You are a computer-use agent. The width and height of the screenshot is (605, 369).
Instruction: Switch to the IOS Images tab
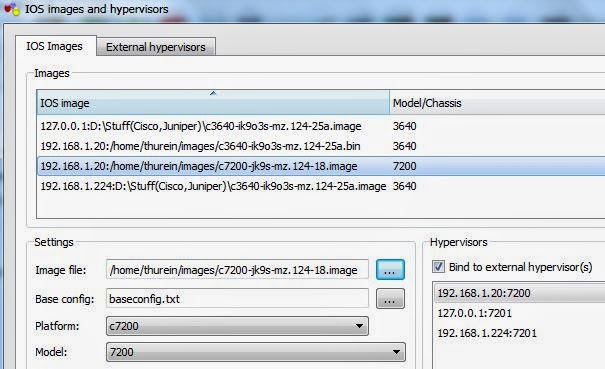point(55,46)
